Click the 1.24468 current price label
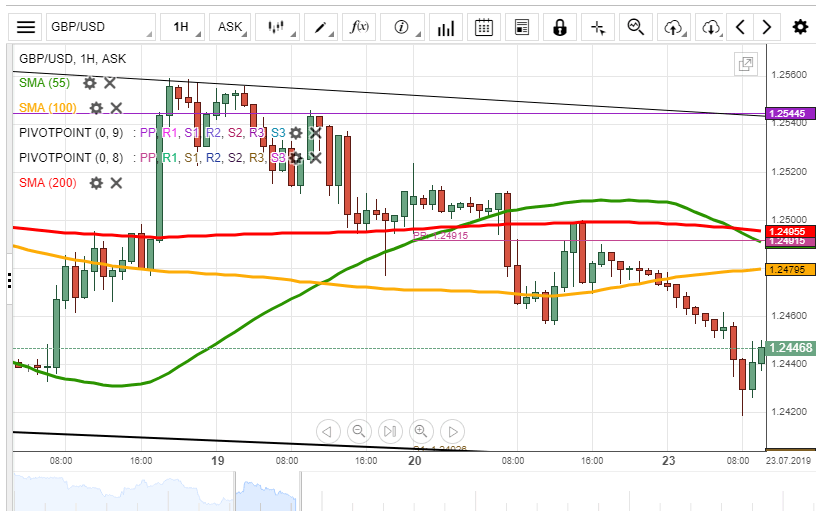This screenshot has height=516, width=820. tap(790, 348)
